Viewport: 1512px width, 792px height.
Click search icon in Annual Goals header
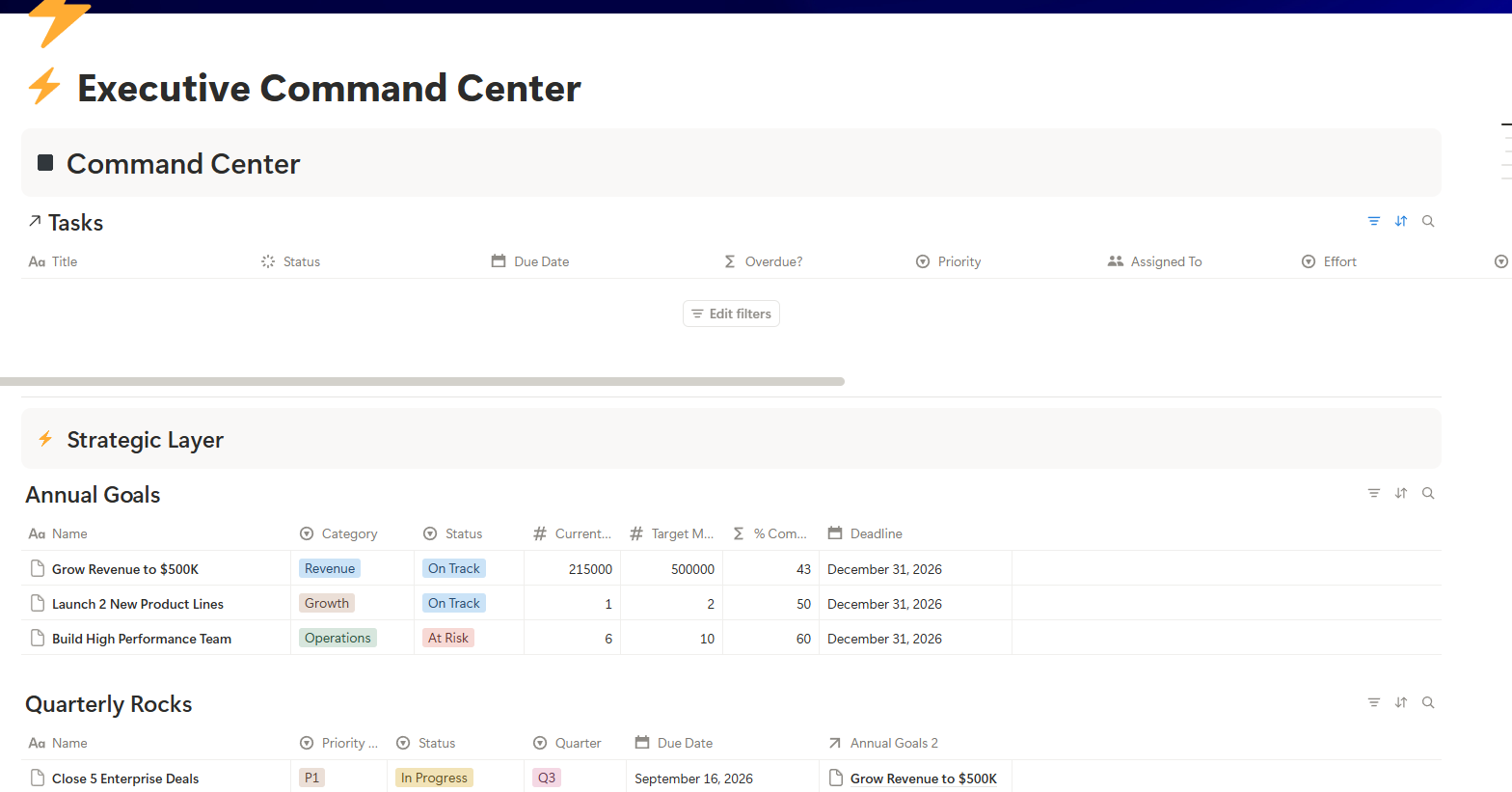pyautogui.click(x=1428, y=493)
